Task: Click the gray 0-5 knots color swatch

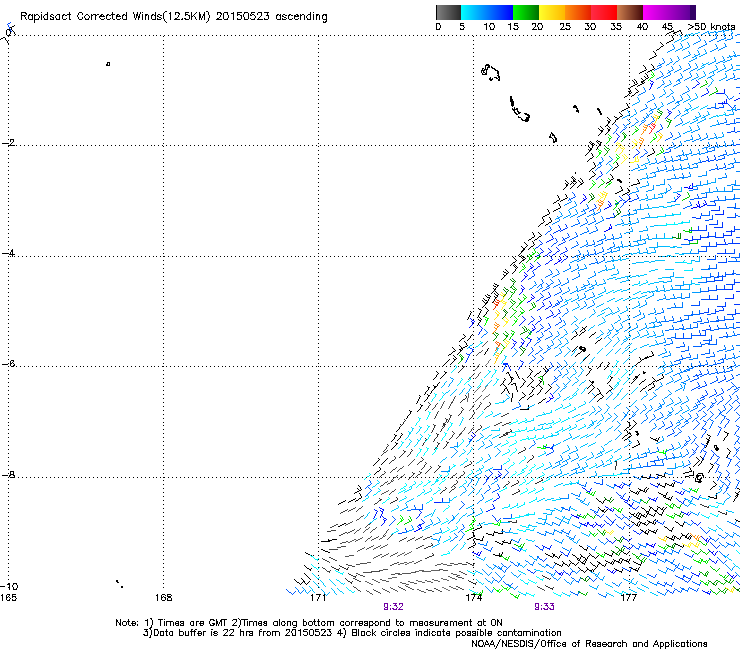Action: tap(448, 12)
